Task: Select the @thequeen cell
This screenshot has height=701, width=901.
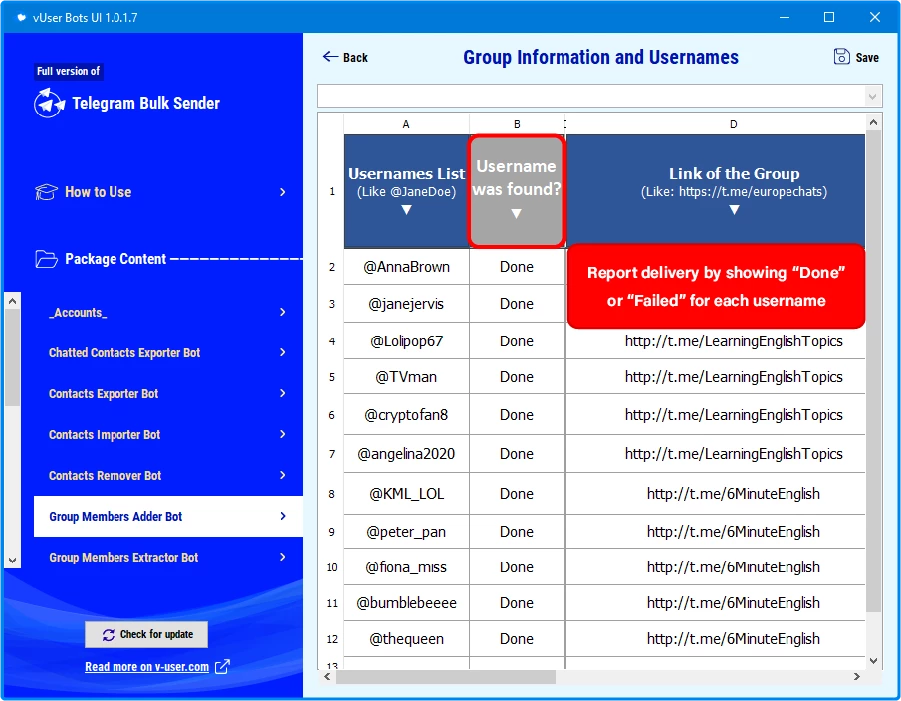Action: [x=406, y=639]
